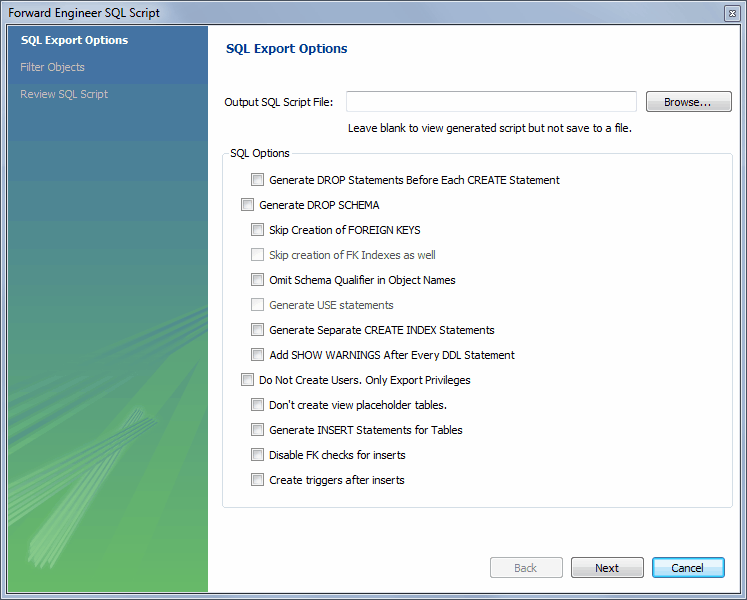Image resolution: width=747 pixels, height=600 pixels.
Task: Check the Generate DROP SCHEMA option
Action: 248,205
